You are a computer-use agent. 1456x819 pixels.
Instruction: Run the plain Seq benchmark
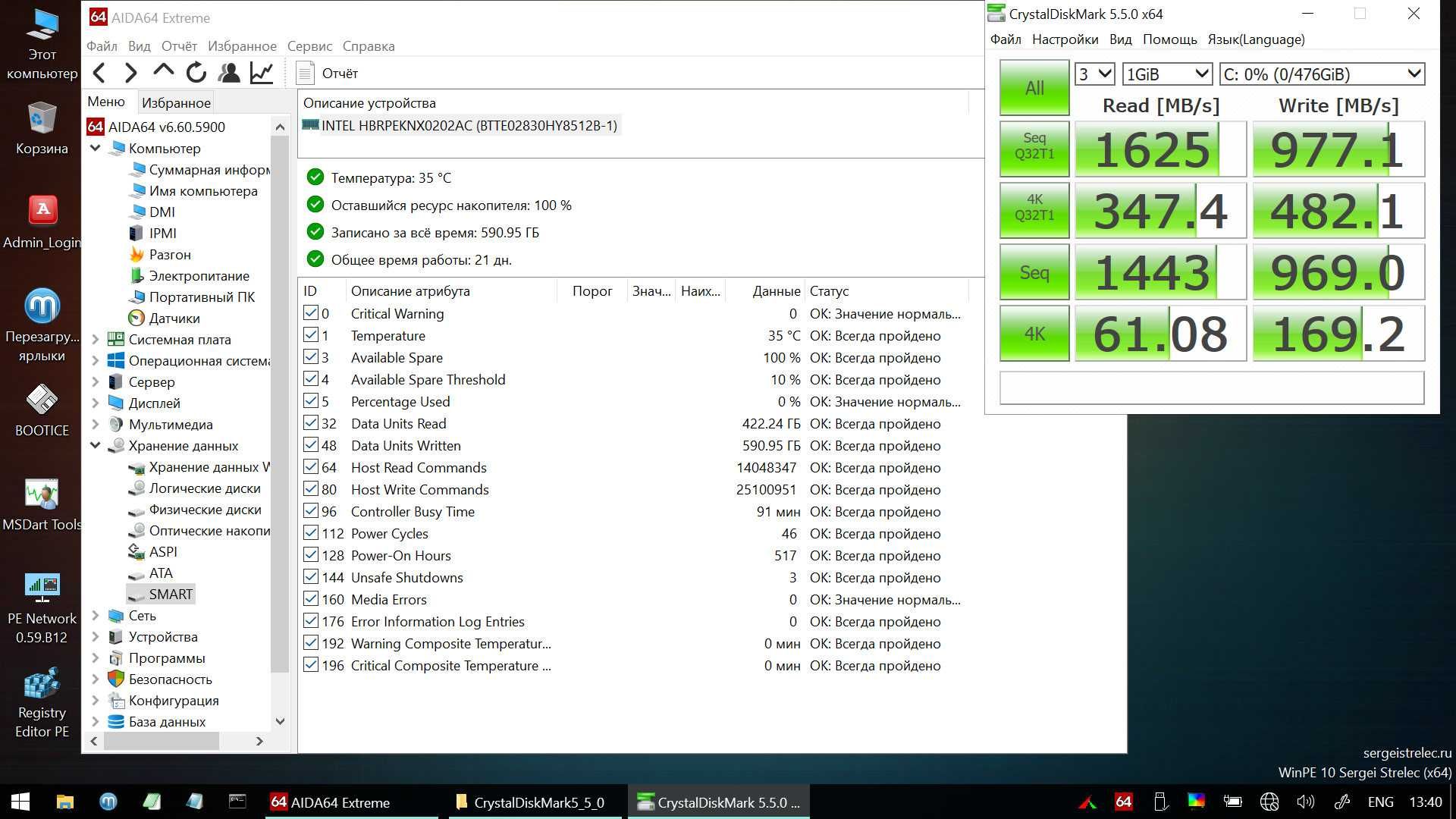1034,271
